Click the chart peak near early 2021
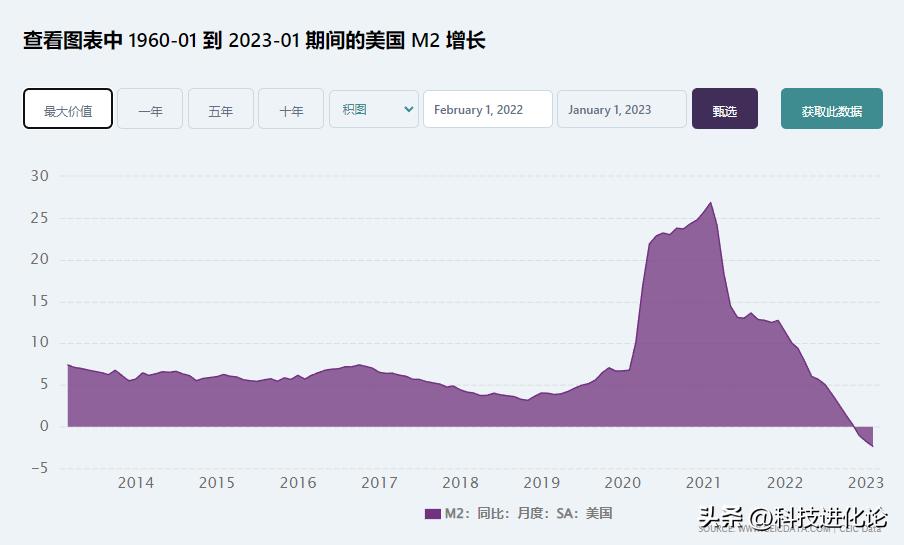904x545 pixels. pos(710,202)
